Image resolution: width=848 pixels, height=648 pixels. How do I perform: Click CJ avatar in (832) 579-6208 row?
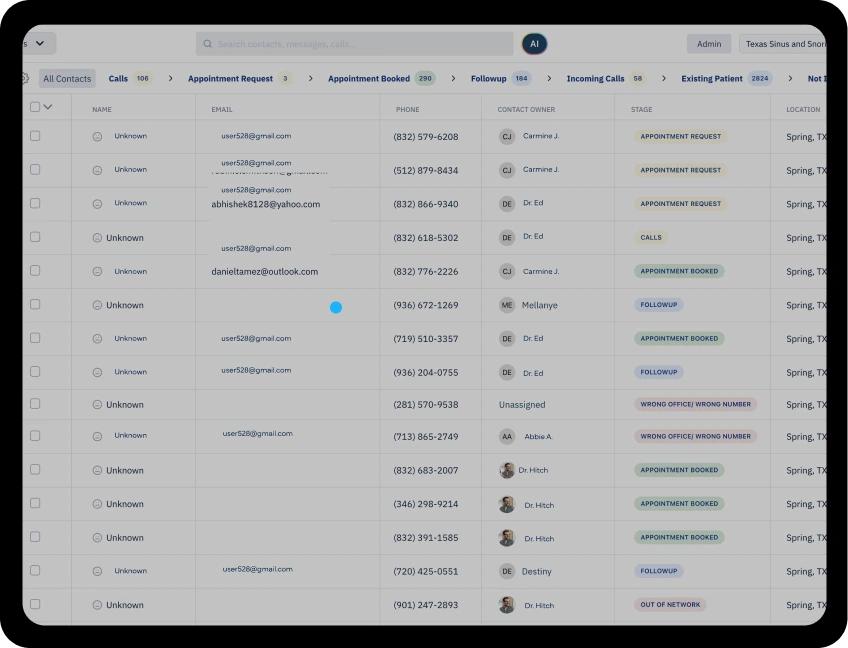507,136
